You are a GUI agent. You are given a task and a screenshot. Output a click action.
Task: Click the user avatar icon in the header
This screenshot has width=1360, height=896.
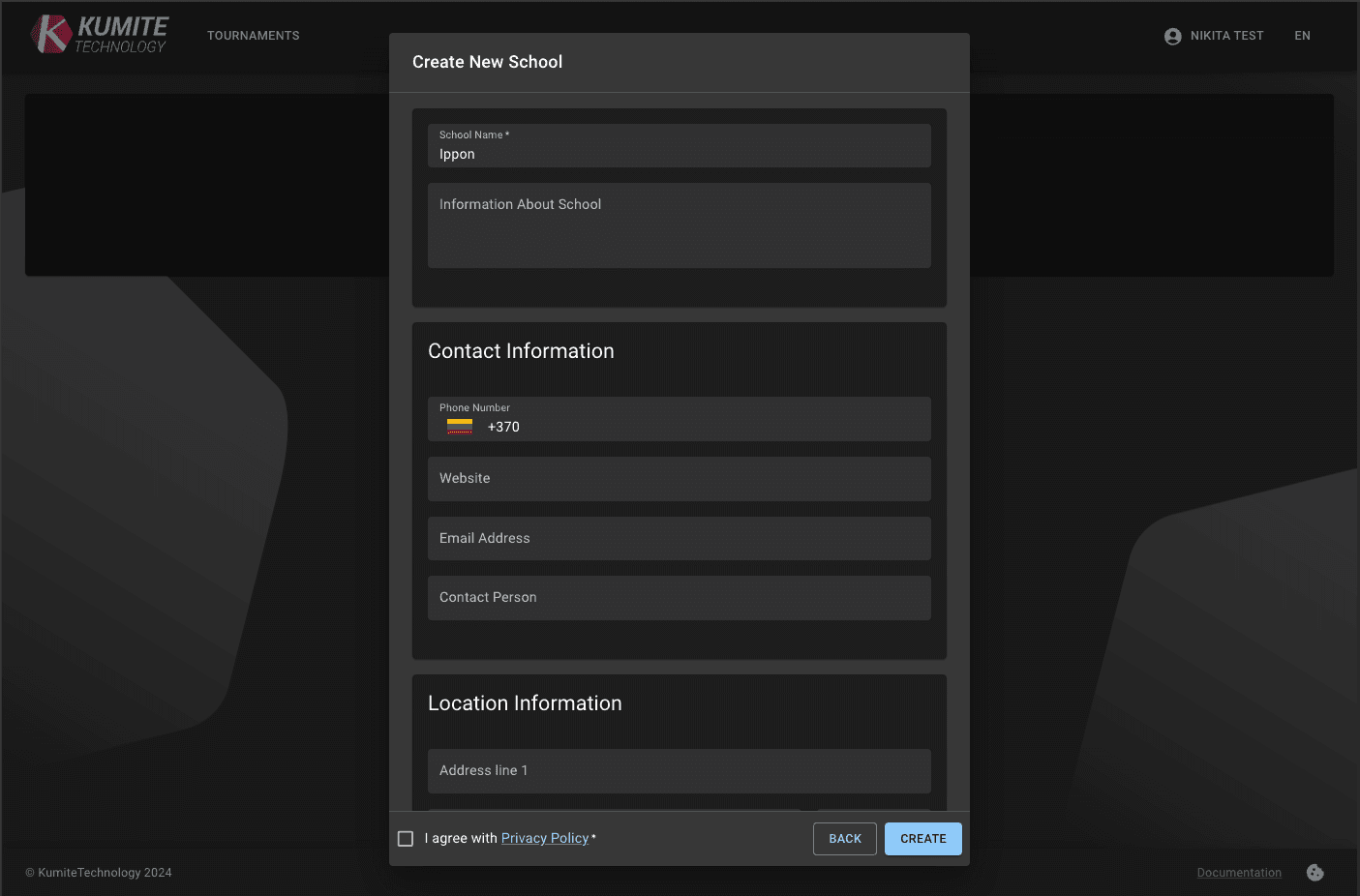tap(1172, 36)
